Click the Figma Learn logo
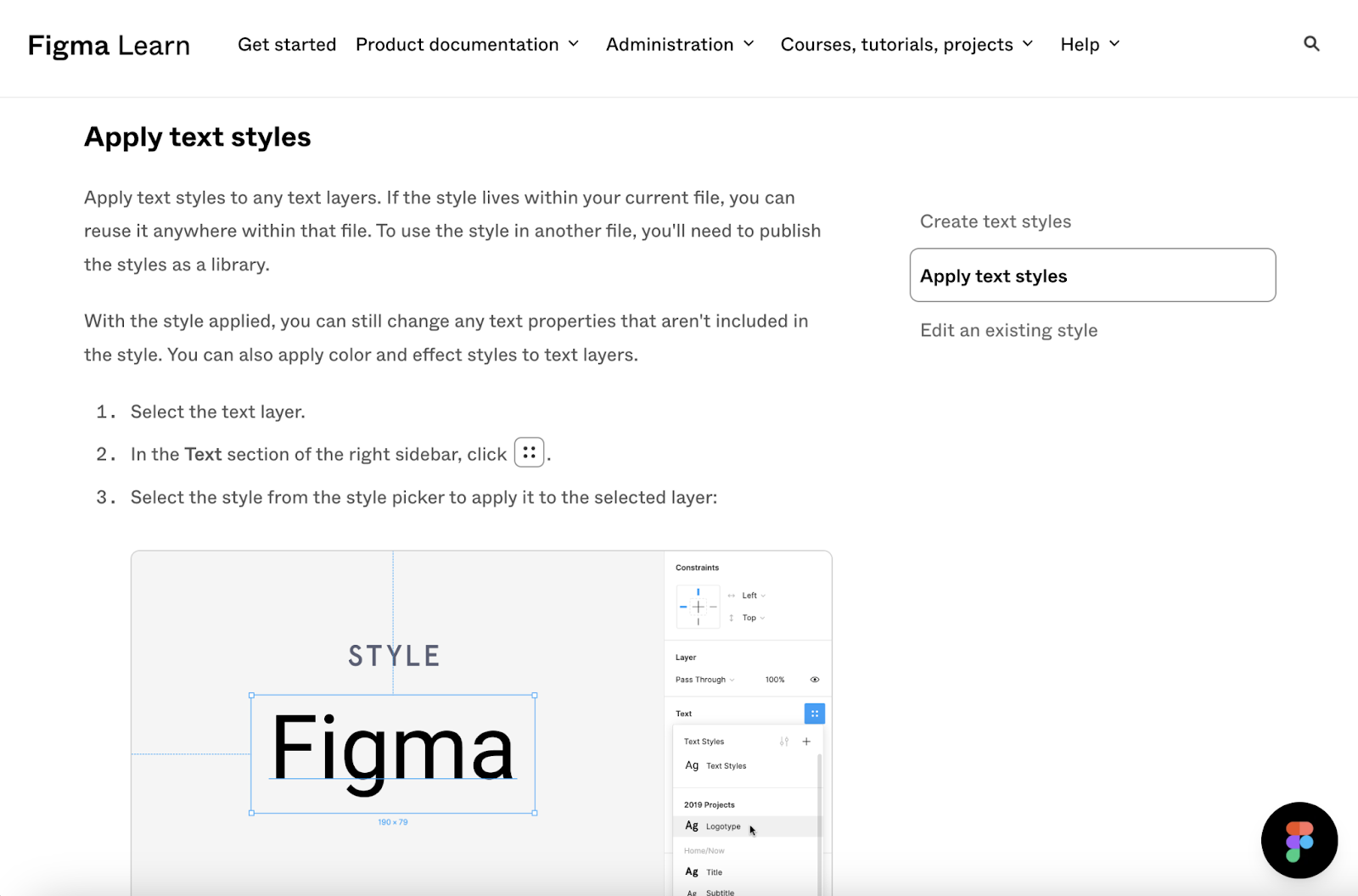This screenshot has height=896, width=1358. 109,45
